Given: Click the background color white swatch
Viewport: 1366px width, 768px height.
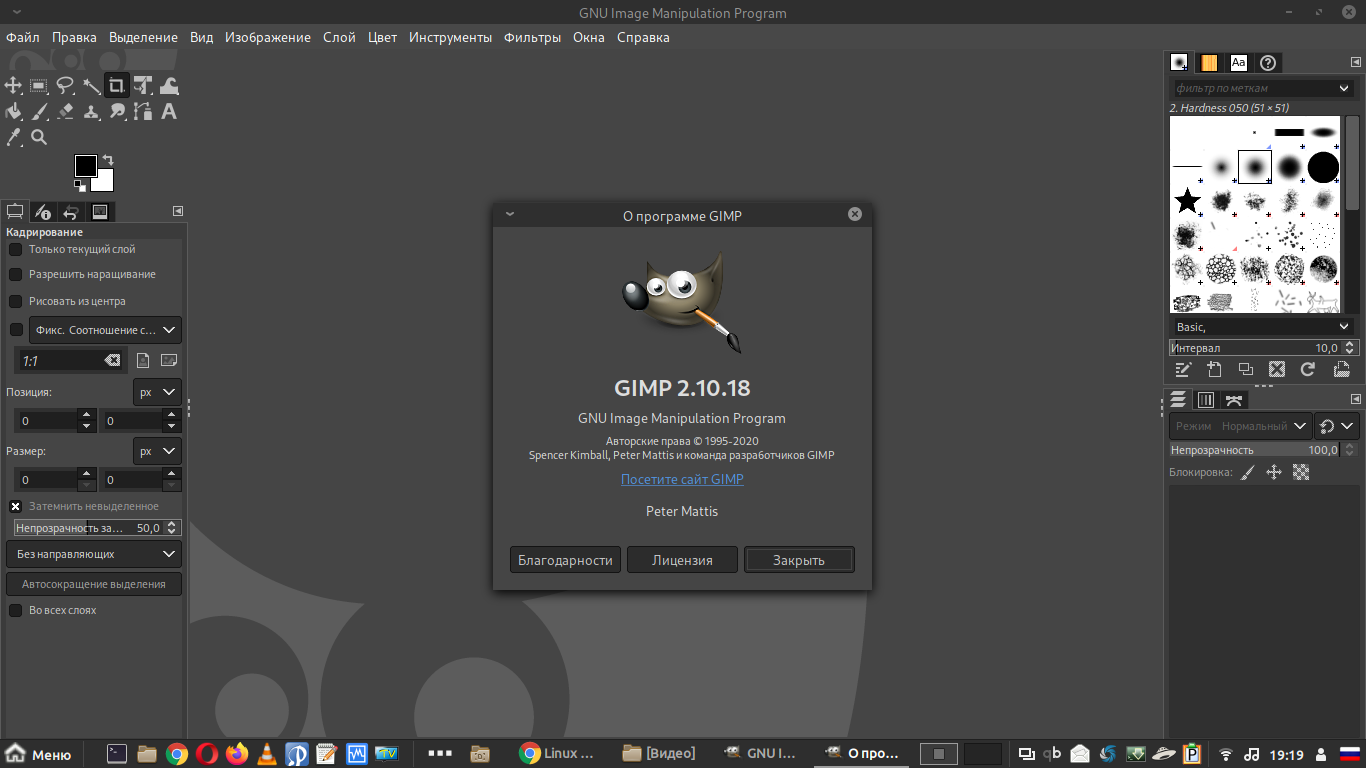Looking at the screenshot, I should (104, 181).
